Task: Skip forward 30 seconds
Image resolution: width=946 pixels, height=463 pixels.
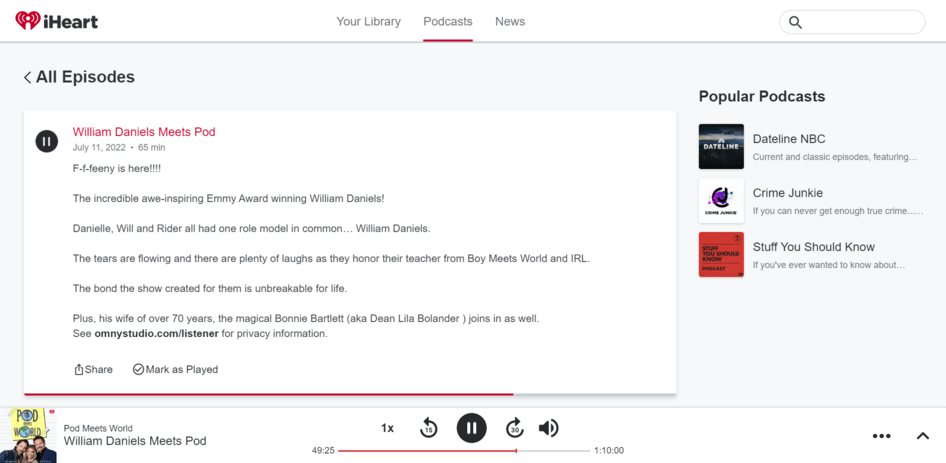Action: (x=515, y=428)
